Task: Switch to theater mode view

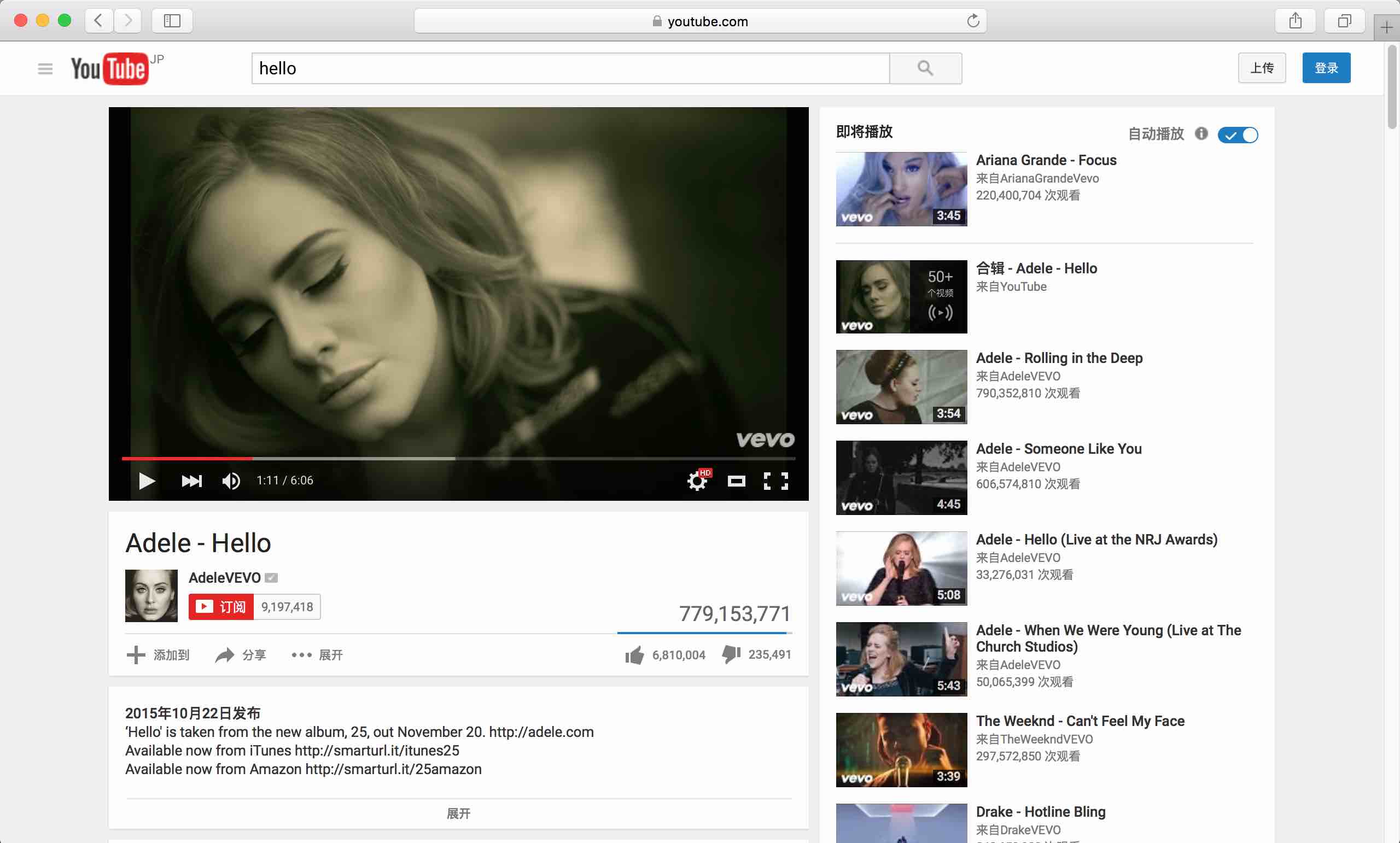Action: tap(736, 481)
